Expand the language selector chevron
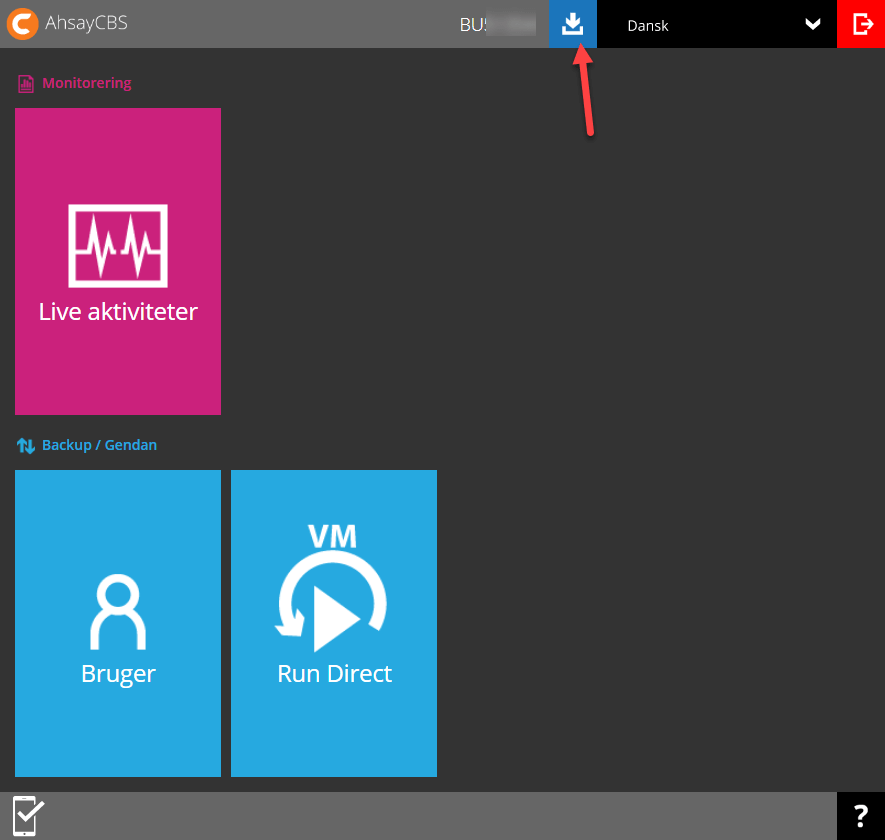The width and height of the screenshot is (885, 840). (x=812, y=25)
